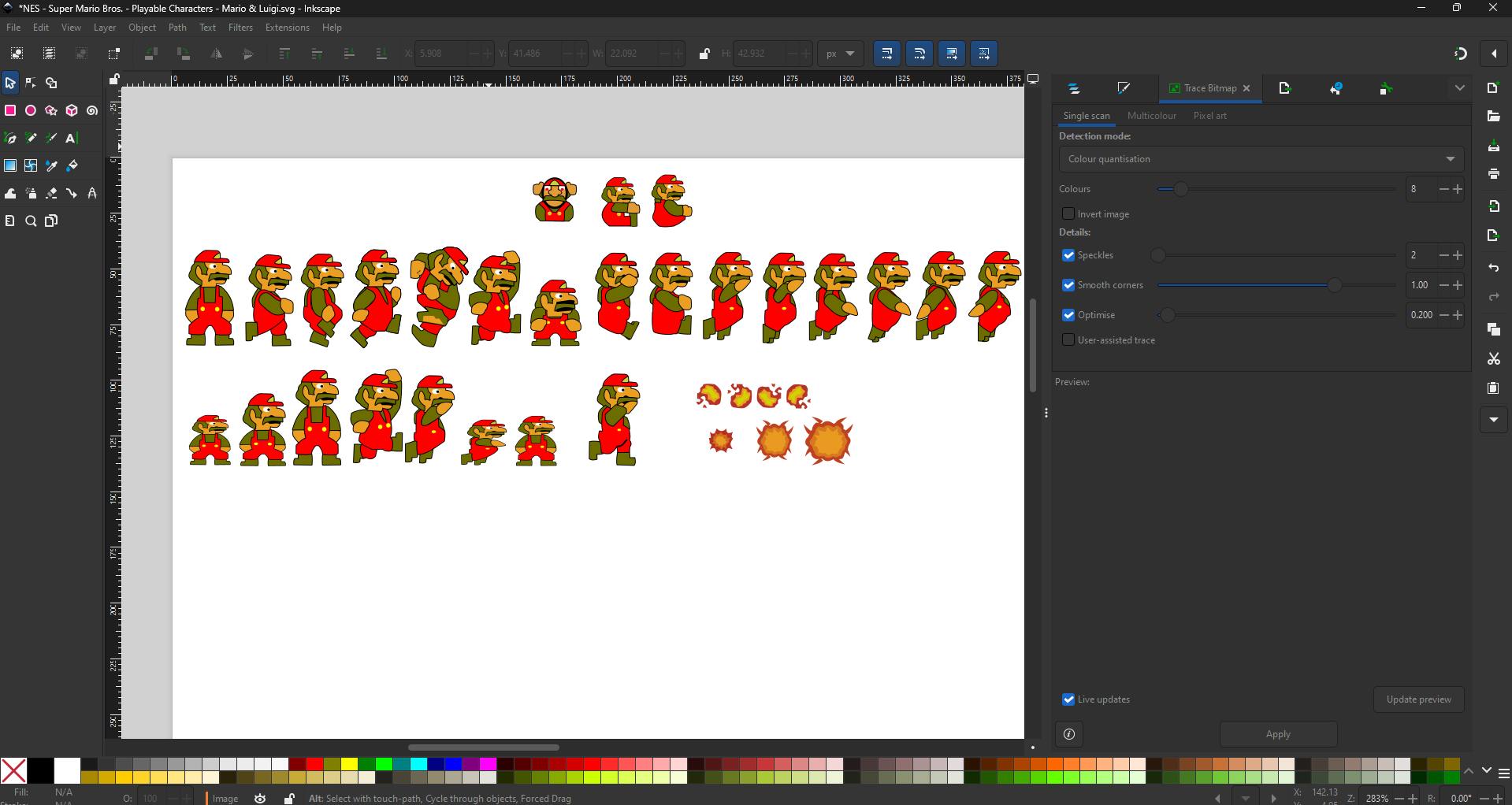Open the Layers and Objects panel tab
1512x805 pixels.
[1074, 88]
